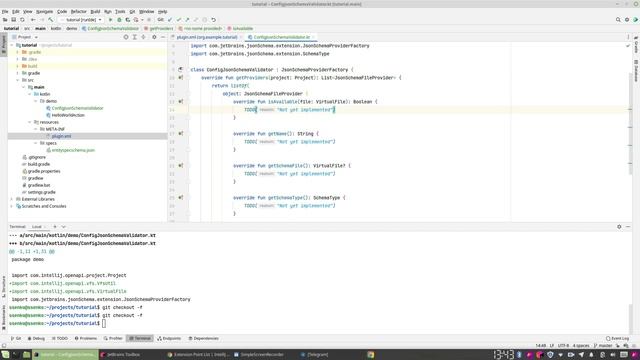Collapse the resources folder node
Image resolution: width=640 pixels, height=360 pixels.
pos(29,122)
